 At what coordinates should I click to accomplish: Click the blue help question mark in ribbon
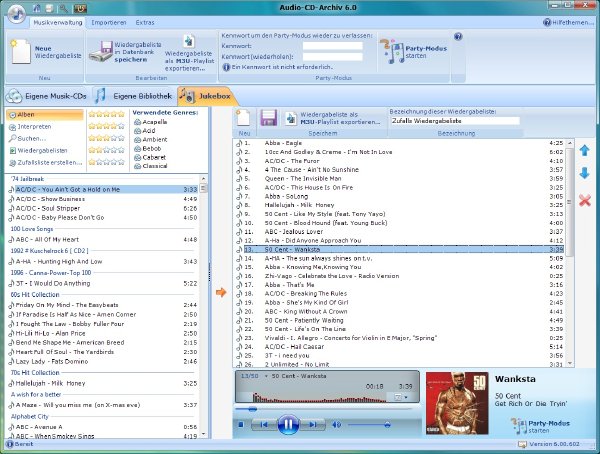(x=458, y=36)
